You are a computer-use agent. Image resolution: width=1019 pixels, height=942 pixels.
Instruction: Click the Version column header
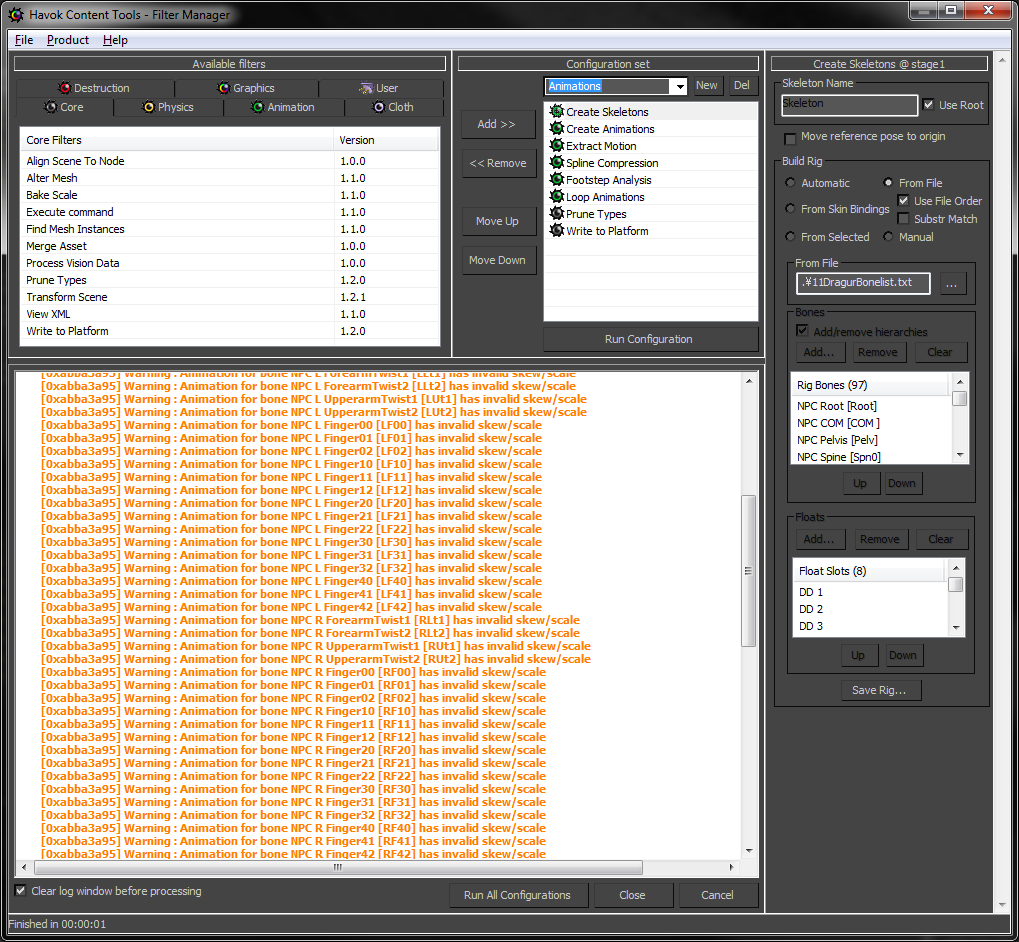click(x=386, y=140)
